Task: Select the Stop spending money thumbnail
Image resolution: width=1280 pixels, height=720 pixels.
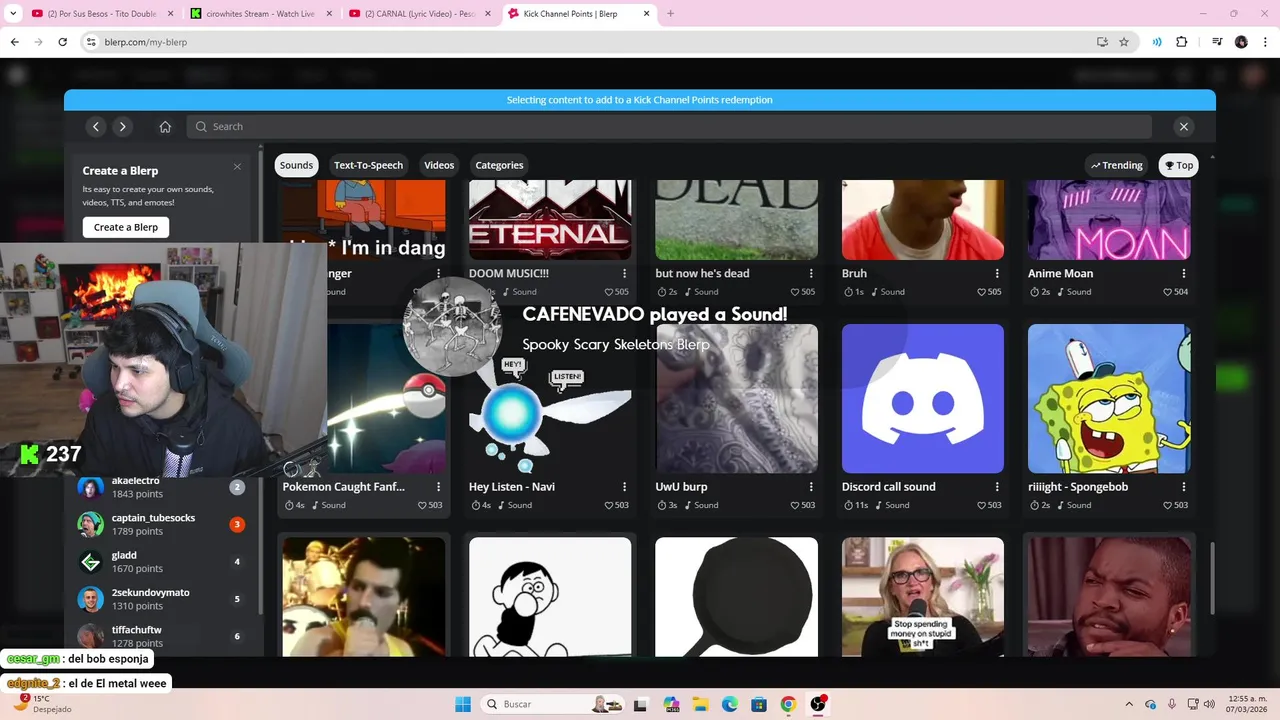Action: 923,597
